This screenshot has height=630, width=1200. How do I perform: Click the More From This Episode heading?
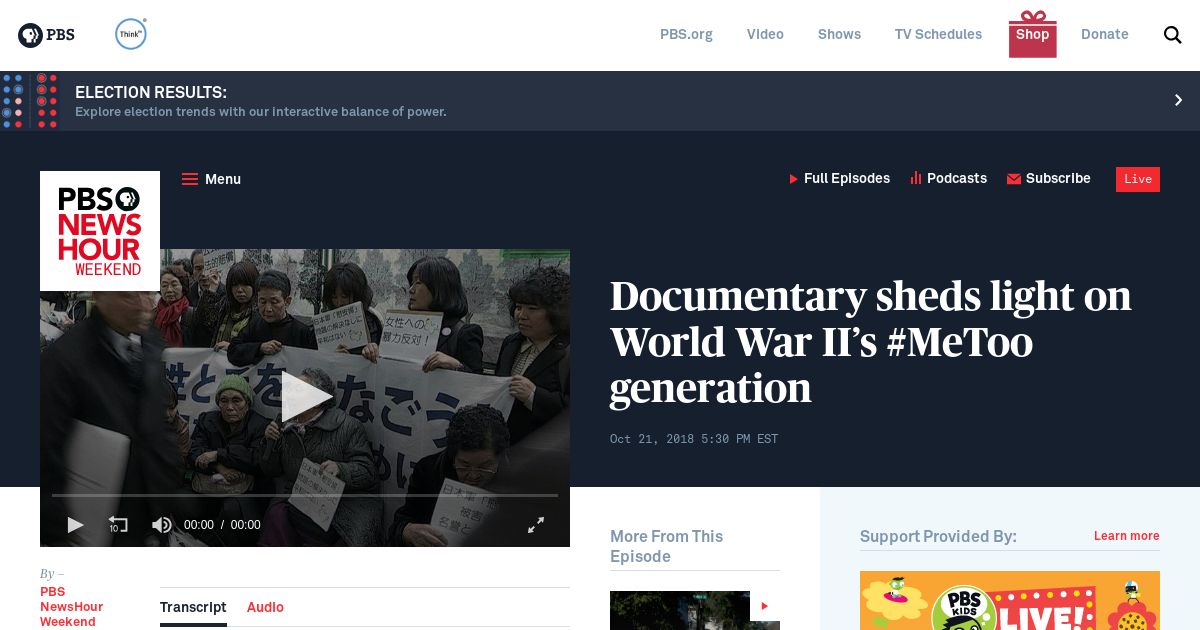coord(666,546)
